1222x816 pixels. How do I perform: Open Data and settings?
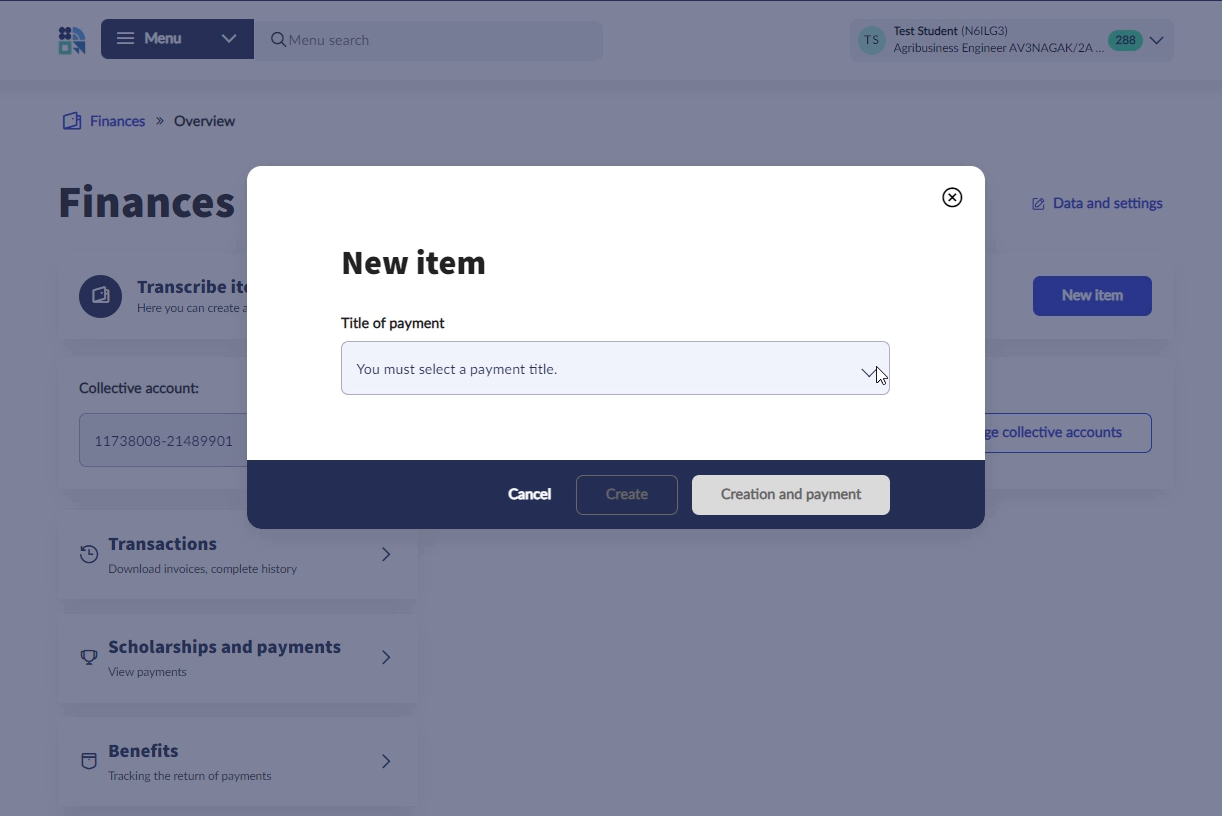click(1097, 204)
